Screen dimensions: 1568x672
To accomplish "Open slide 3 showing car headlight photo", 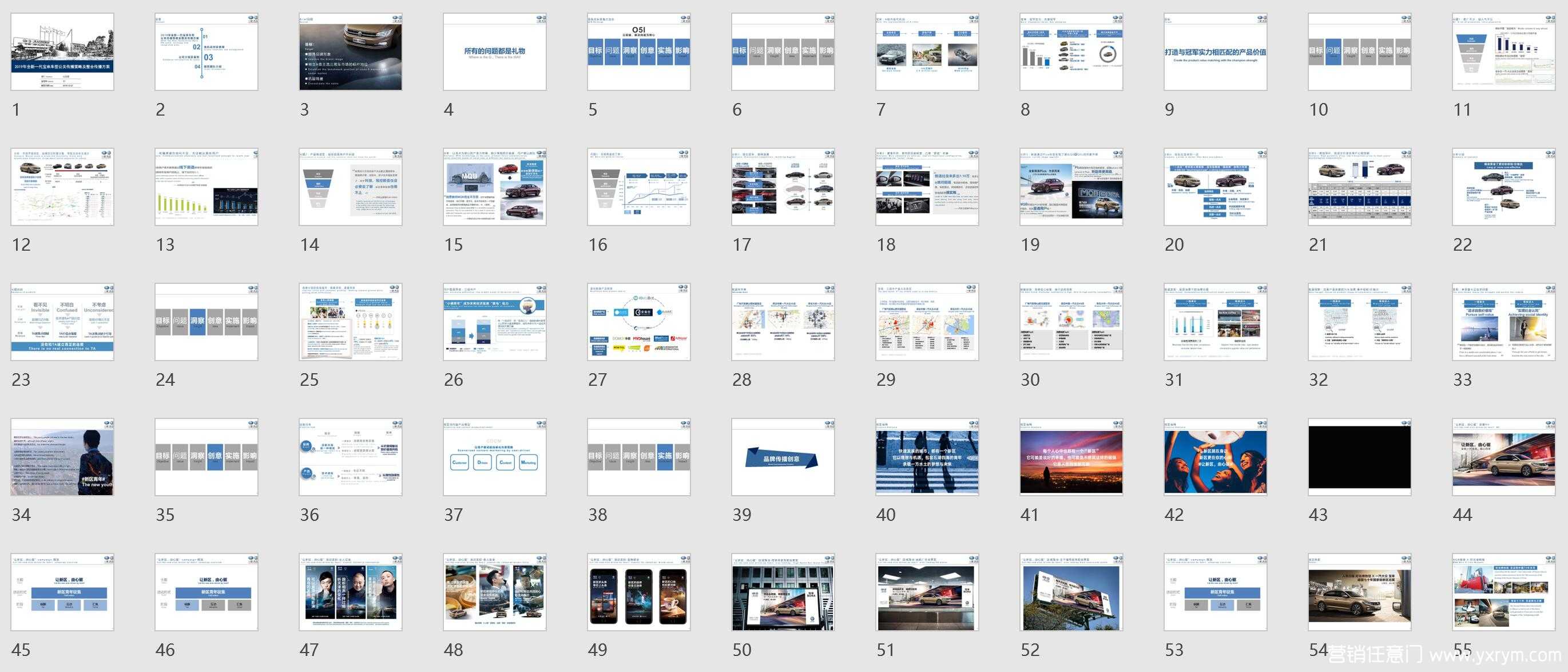I will click(x=350, y=52).
